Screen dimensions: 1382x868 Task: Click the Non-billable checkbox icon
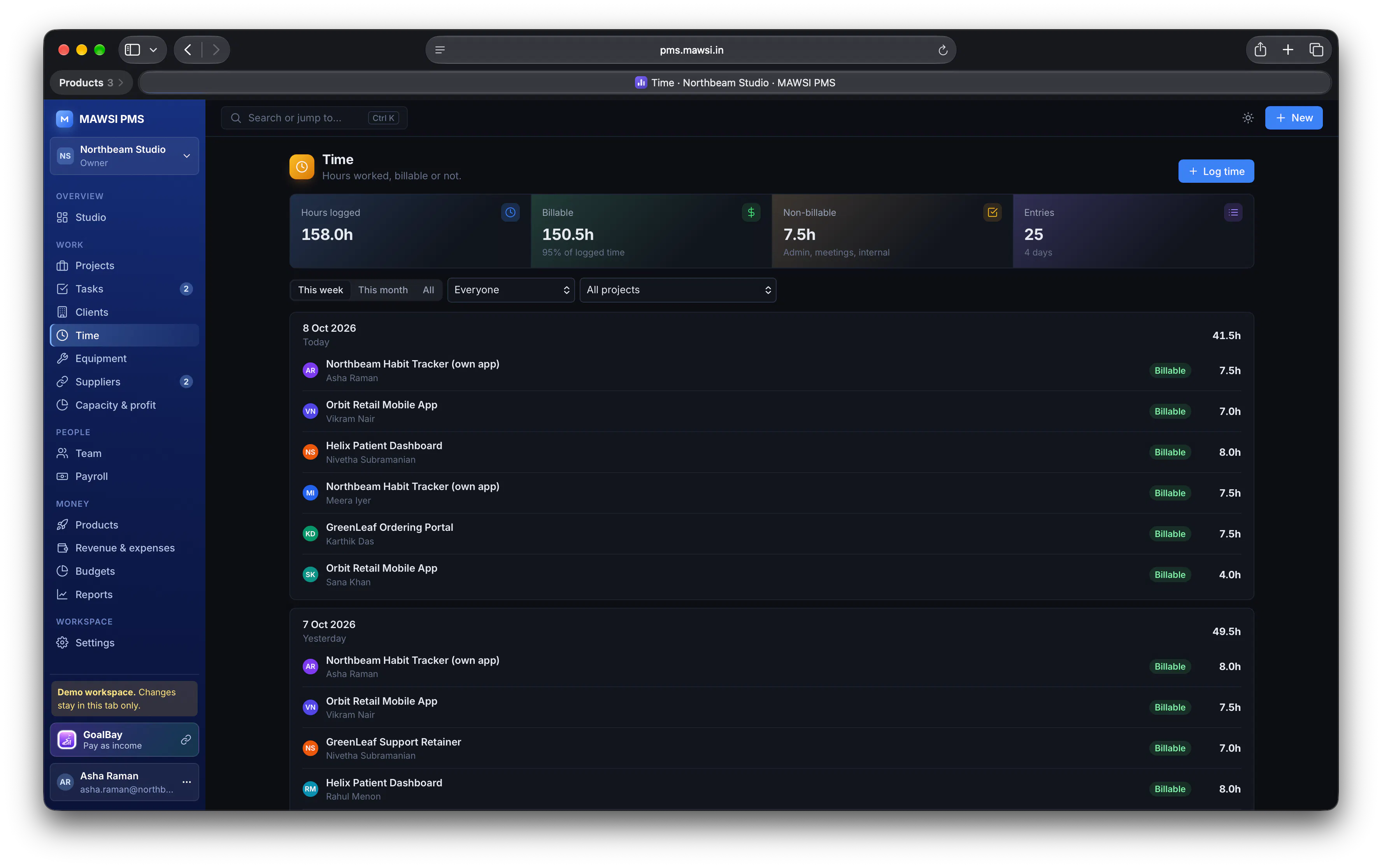click(992, 212)
